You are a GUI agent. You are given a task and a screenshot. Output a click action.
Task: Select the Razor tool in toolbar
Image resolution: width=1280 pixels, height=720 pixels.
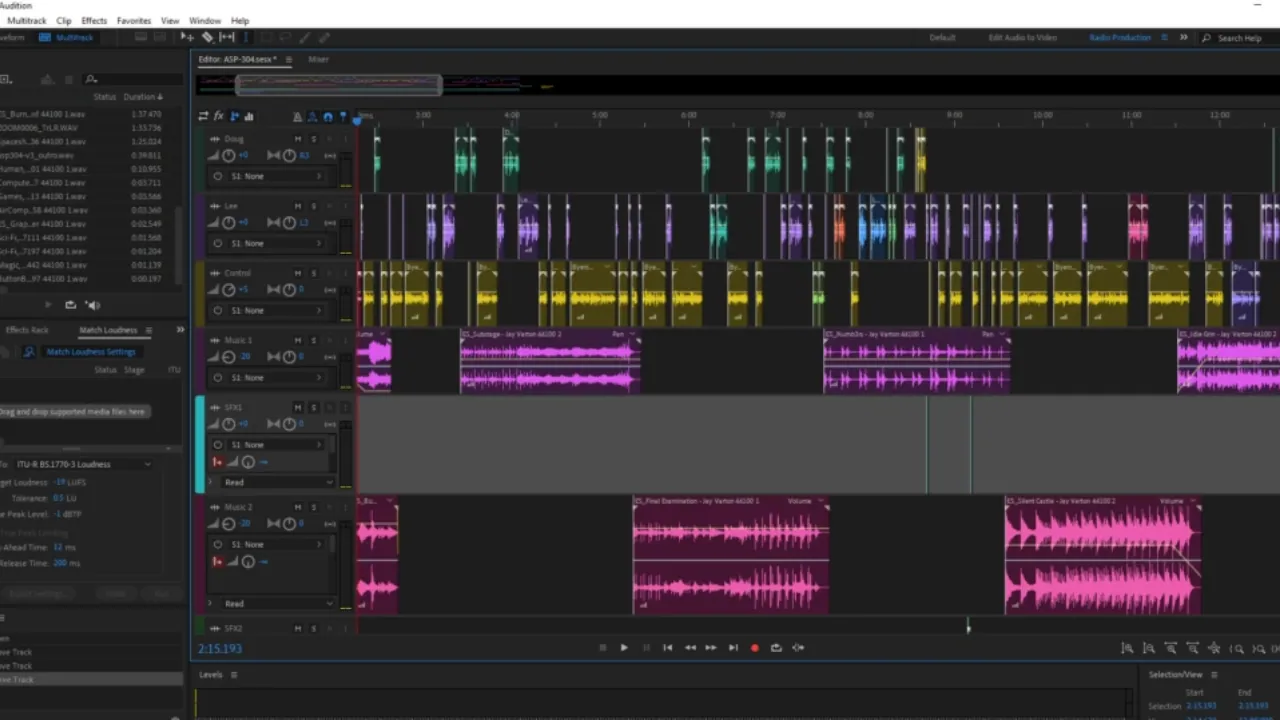coord(208,37)
